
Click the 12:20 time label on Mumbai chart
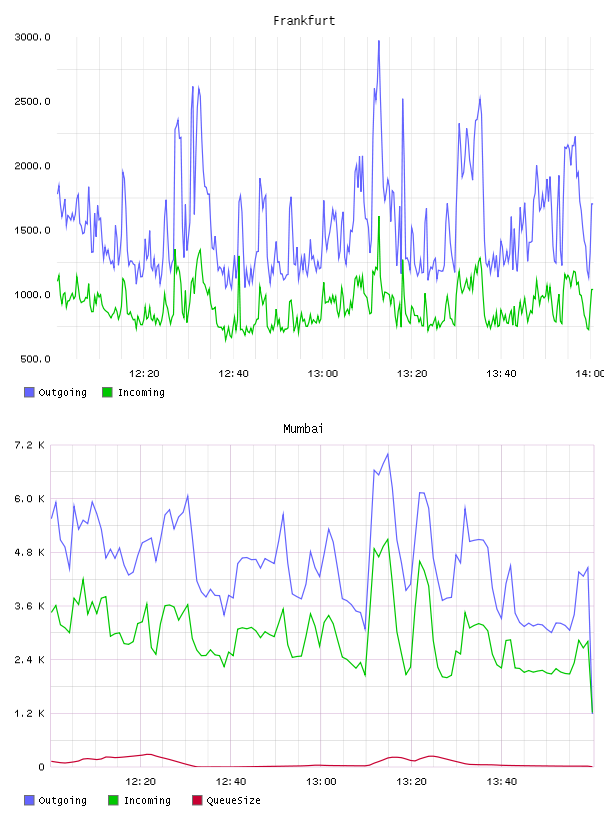(141, 782)
